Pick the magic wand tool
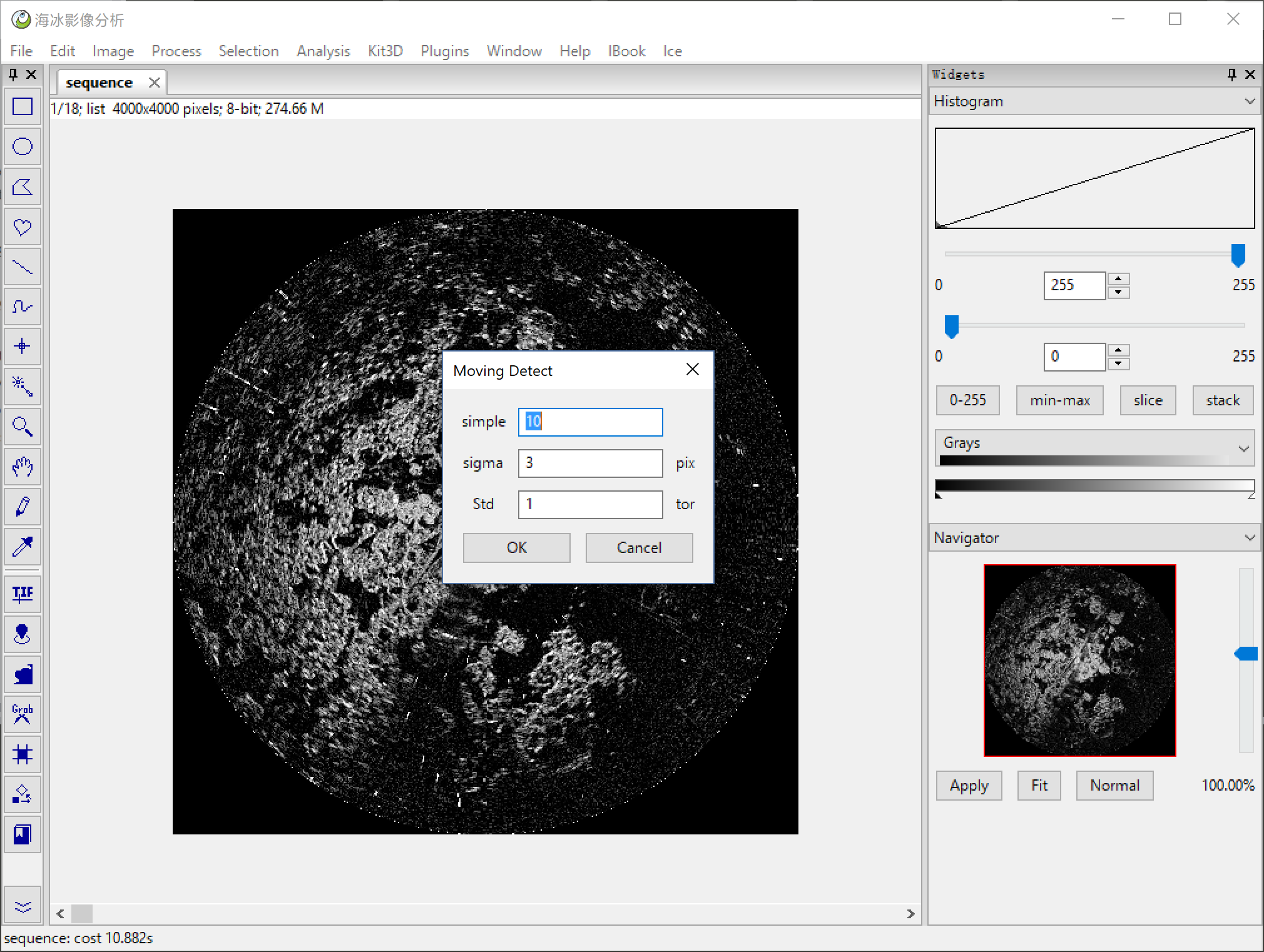 (23, 387)
